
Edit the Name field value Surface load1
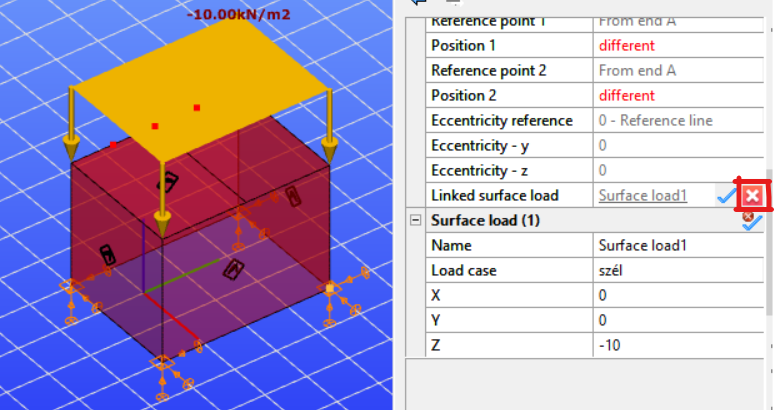[678, 245]
